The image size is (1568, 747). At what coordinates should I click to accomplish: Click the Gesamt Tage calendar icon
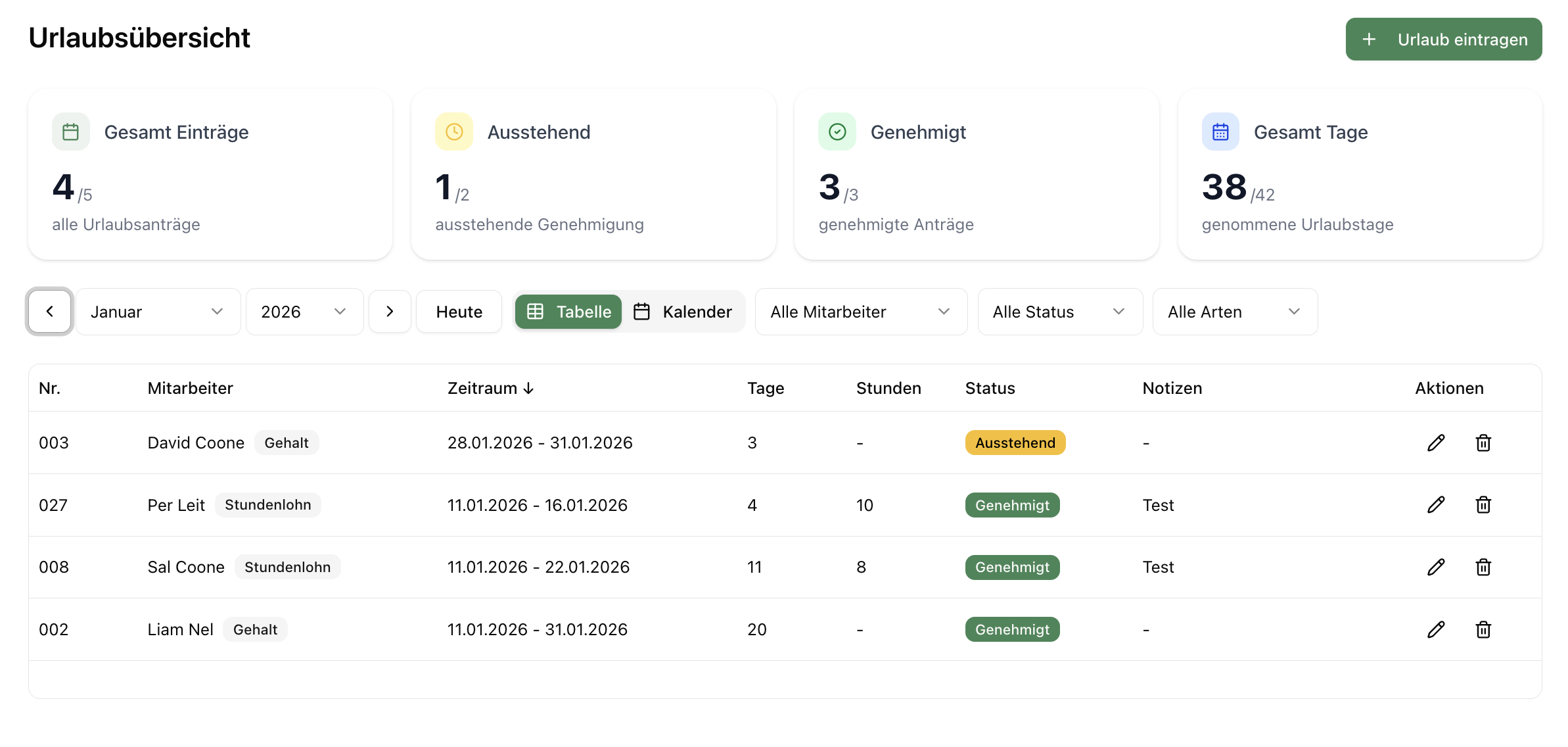pyautogui.click(x=1220, y=132)
